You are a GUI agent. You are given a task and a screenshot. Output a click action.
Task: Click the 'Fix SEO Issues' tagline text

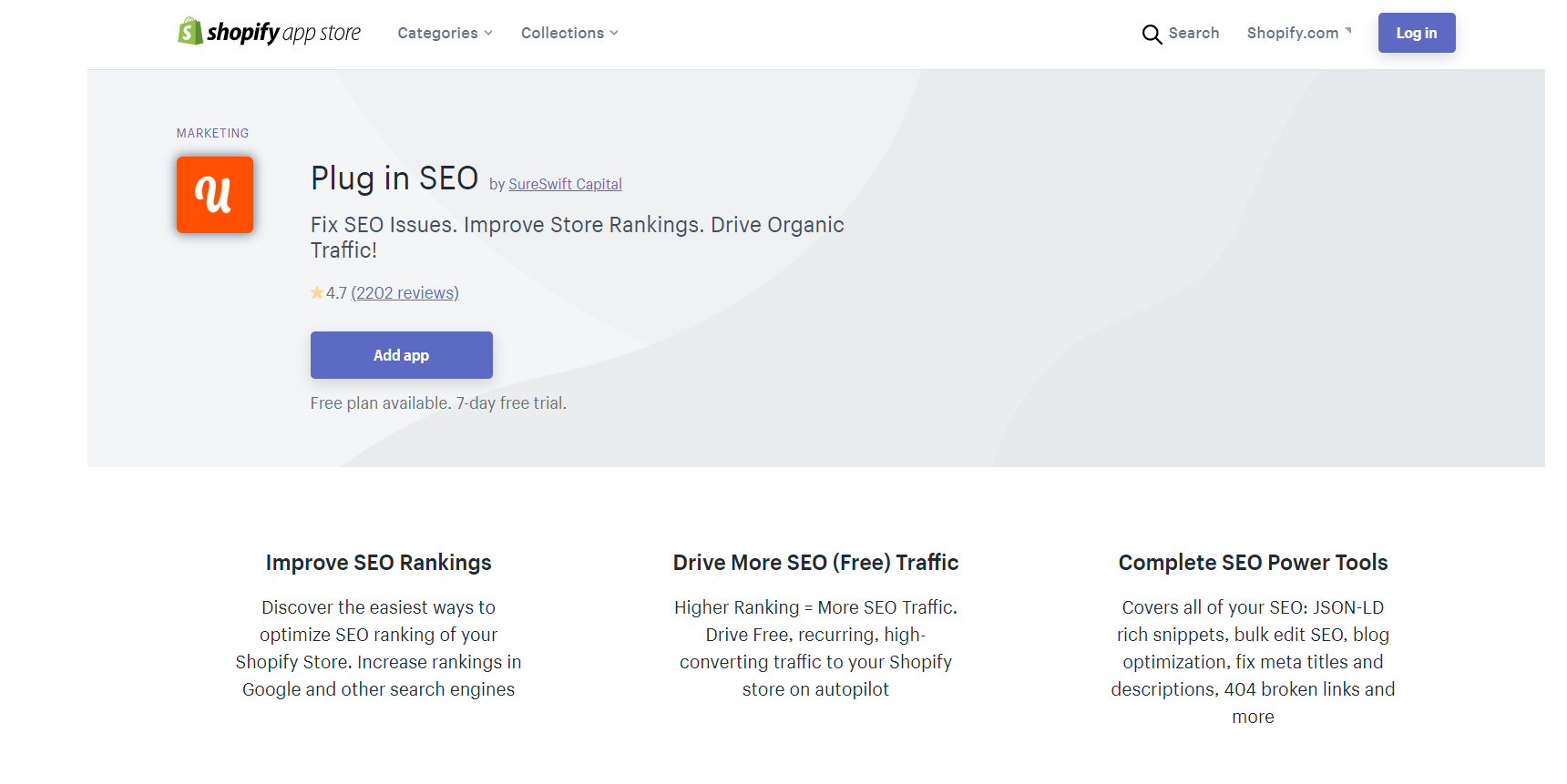[x=578, y=238]
